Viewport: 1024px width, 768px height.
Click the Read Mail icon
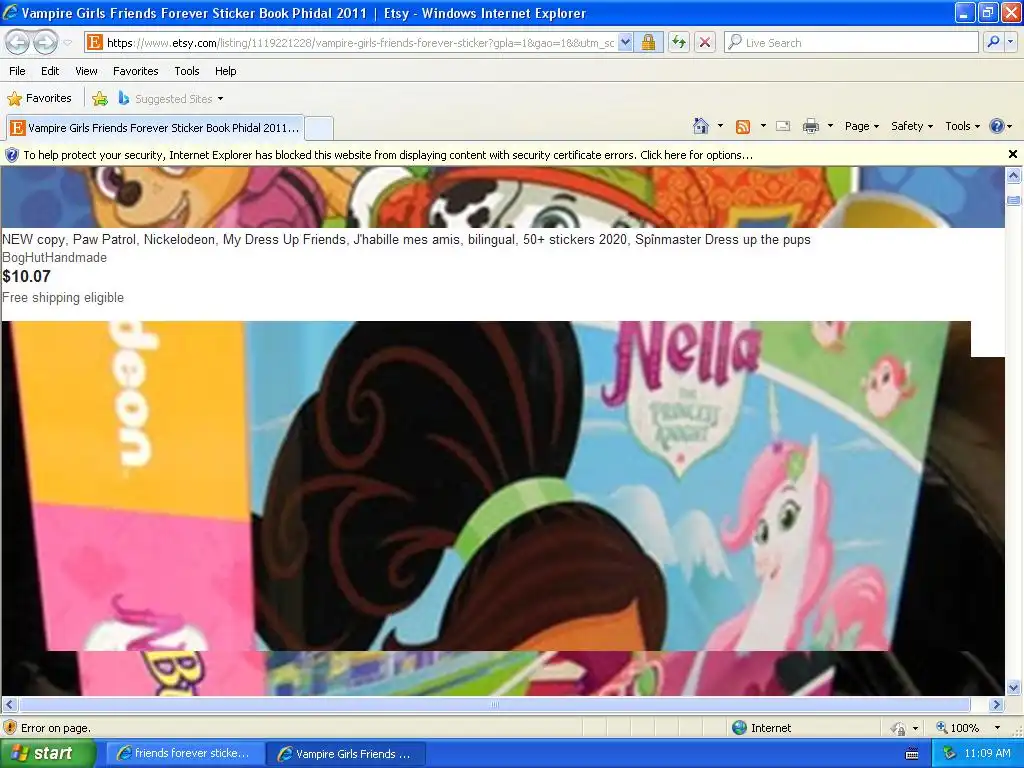783,126
